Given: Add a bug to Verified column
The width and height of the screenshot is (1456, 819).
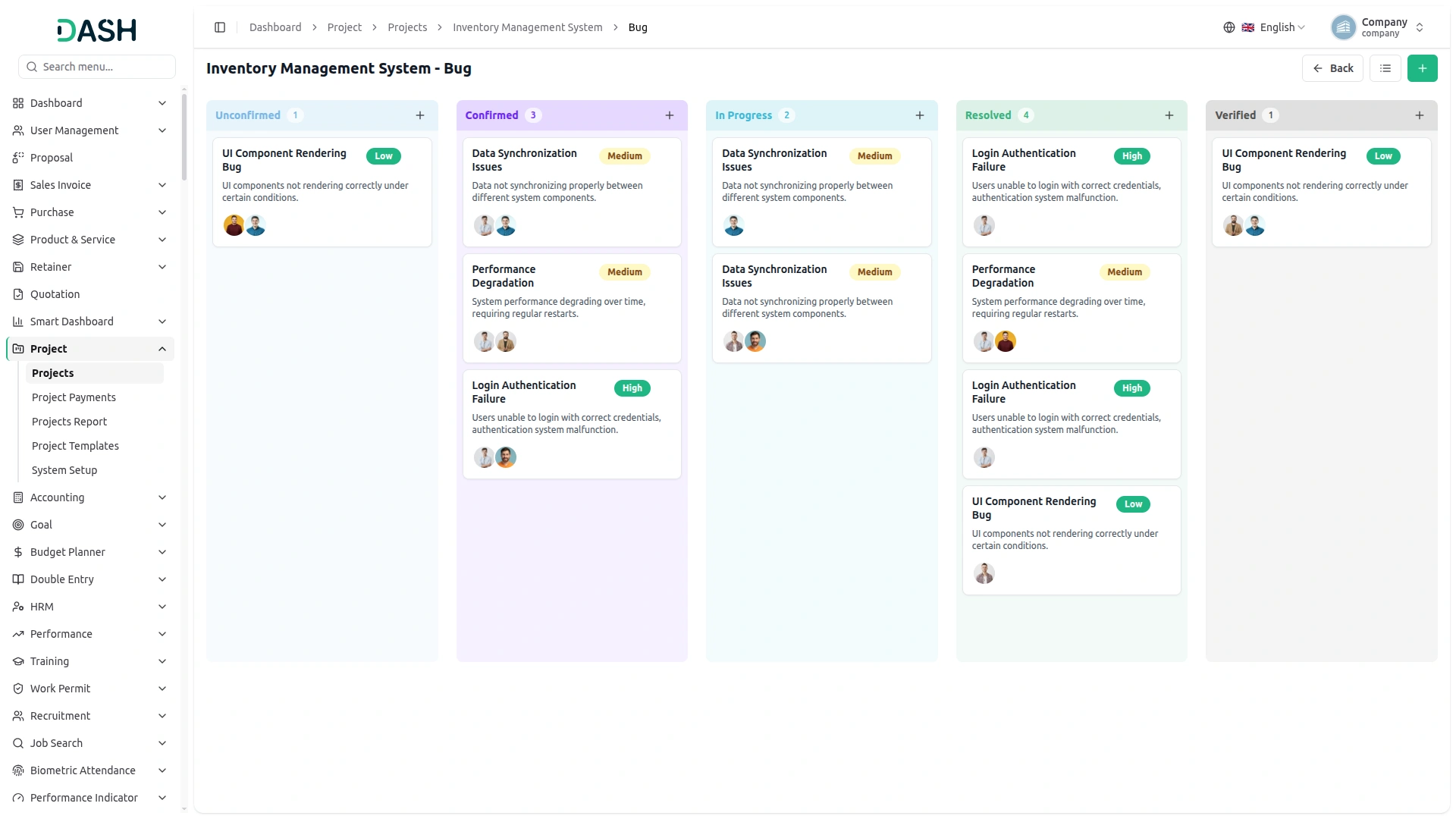Looking at the screenshot, I should pos(1420,115).
